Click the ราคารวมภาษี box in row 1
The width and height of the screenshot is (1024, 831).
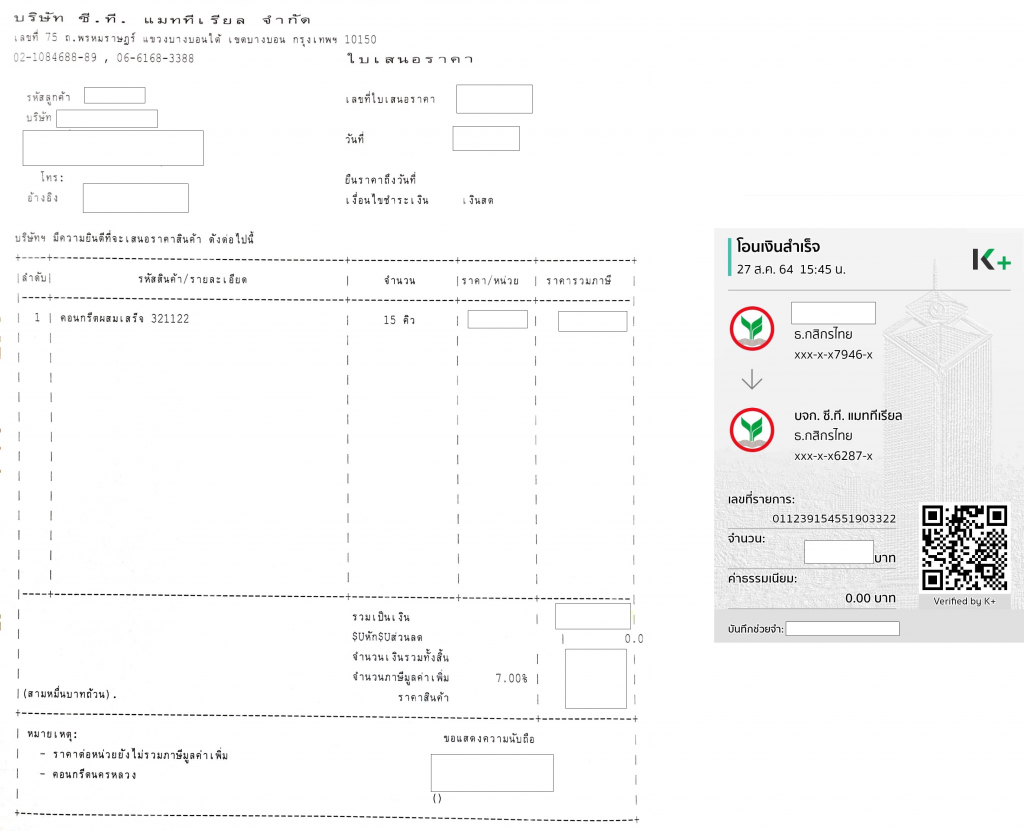[592, 321]
